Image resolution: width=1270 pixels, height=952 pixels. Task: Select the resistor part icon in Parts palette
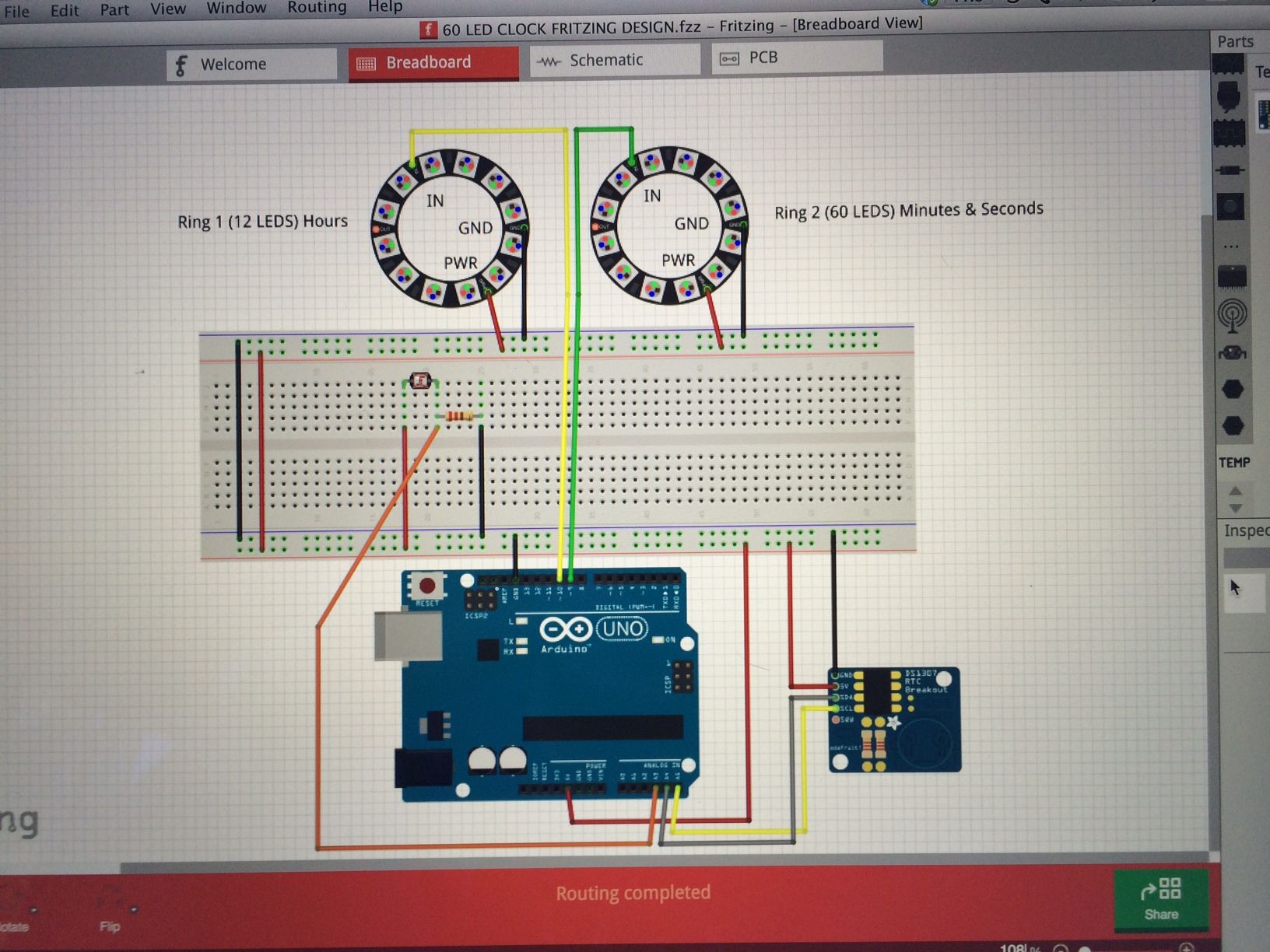tap(1232, 170)
